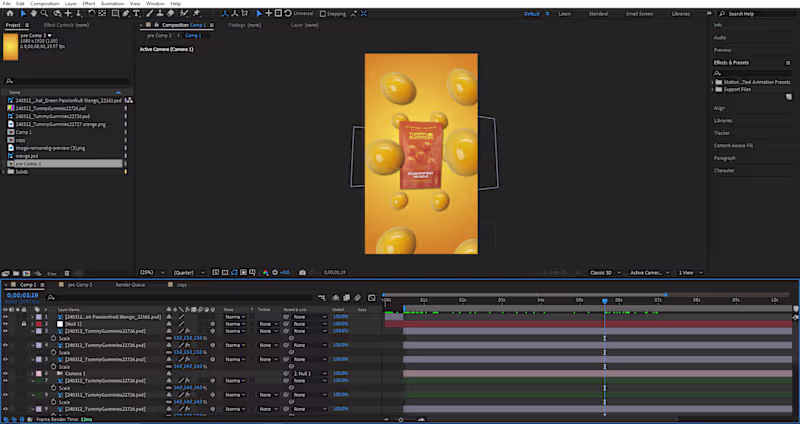Toggle Scale stopwatch under layer 5
Viewport: 800px width, 424px height.
[53, 367]
